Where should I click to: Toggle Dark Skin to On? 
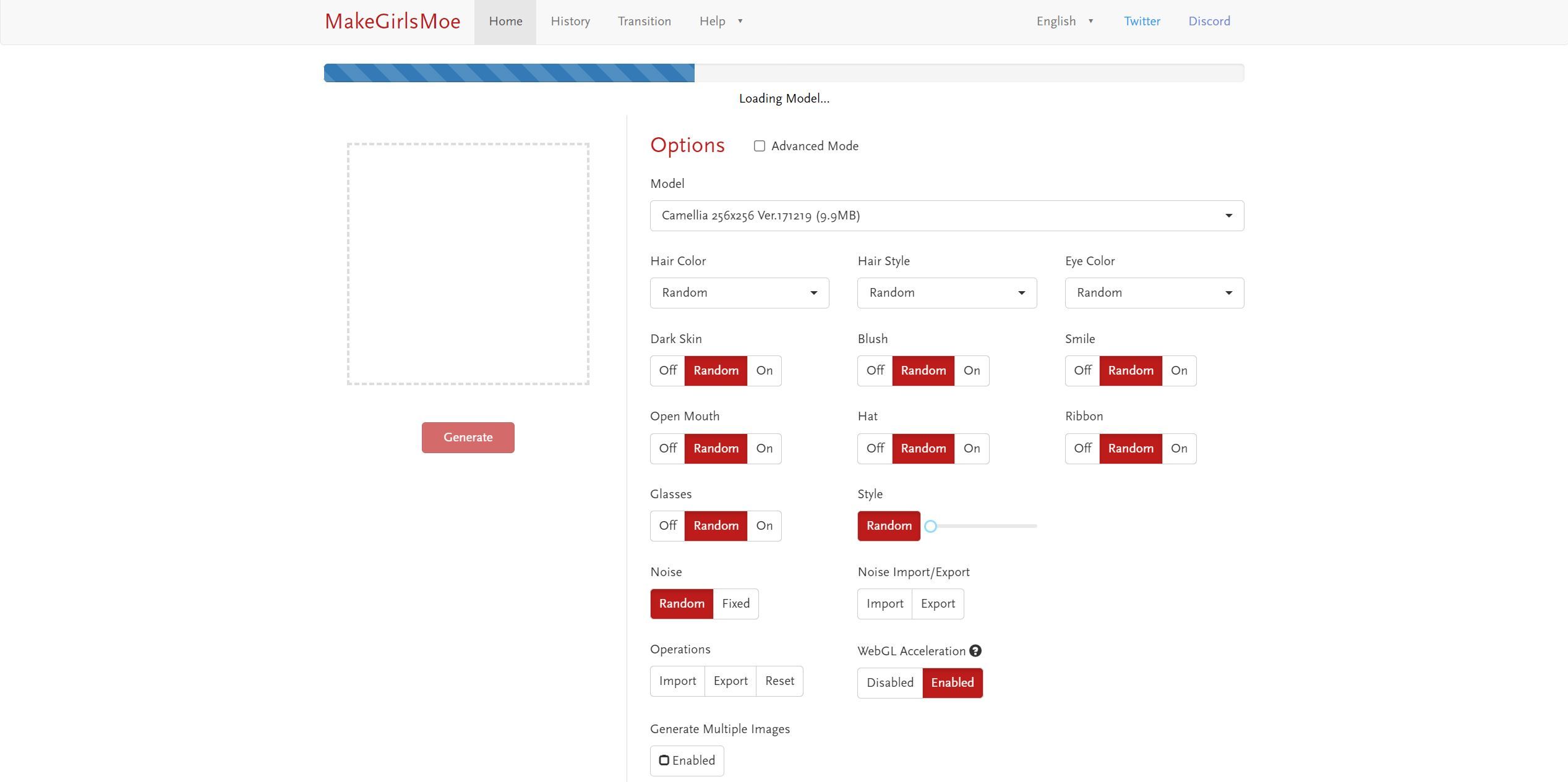tap(764, 370)
